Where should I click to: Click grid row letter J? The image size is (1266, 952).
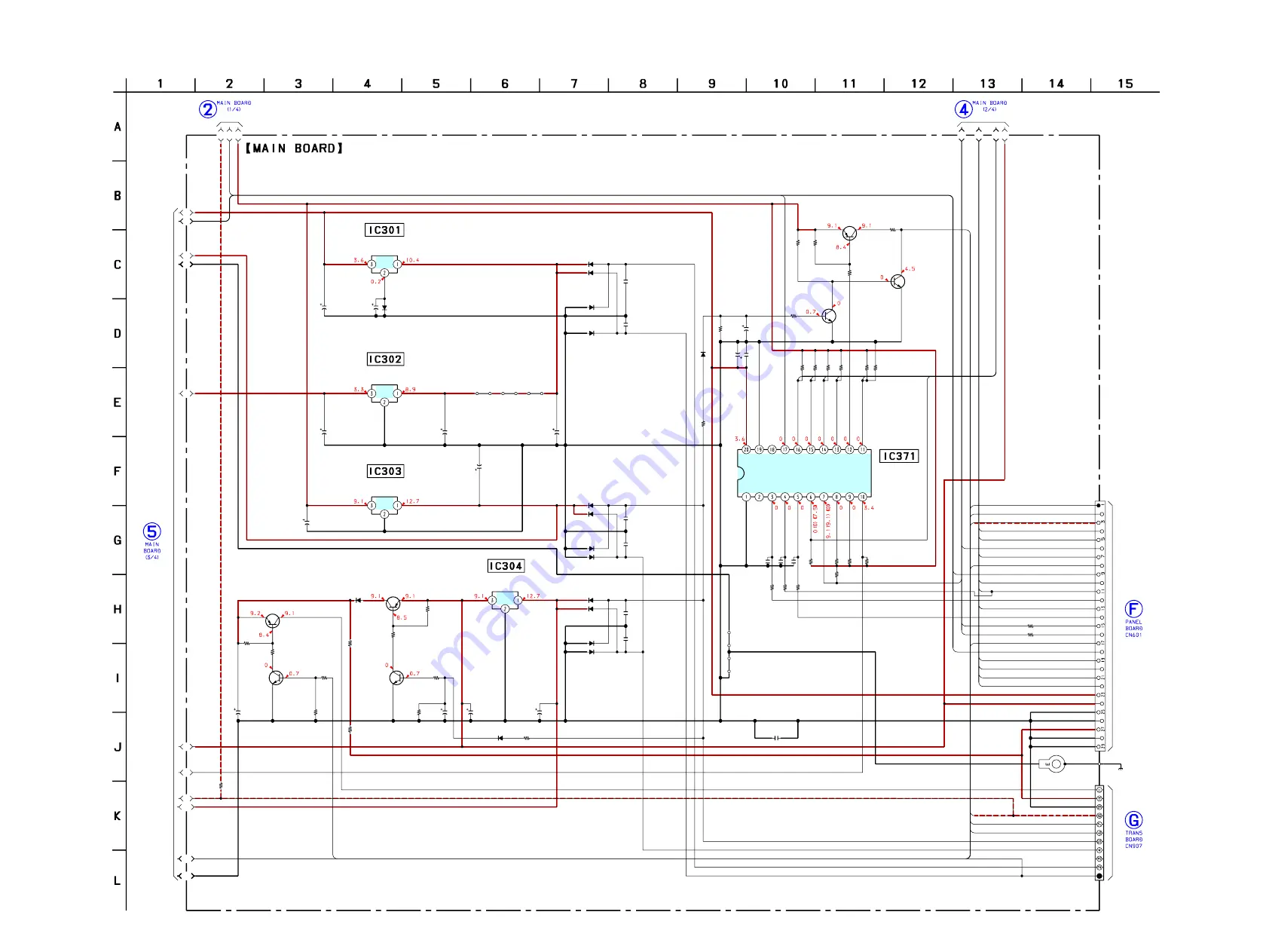(x=118, y=747)
